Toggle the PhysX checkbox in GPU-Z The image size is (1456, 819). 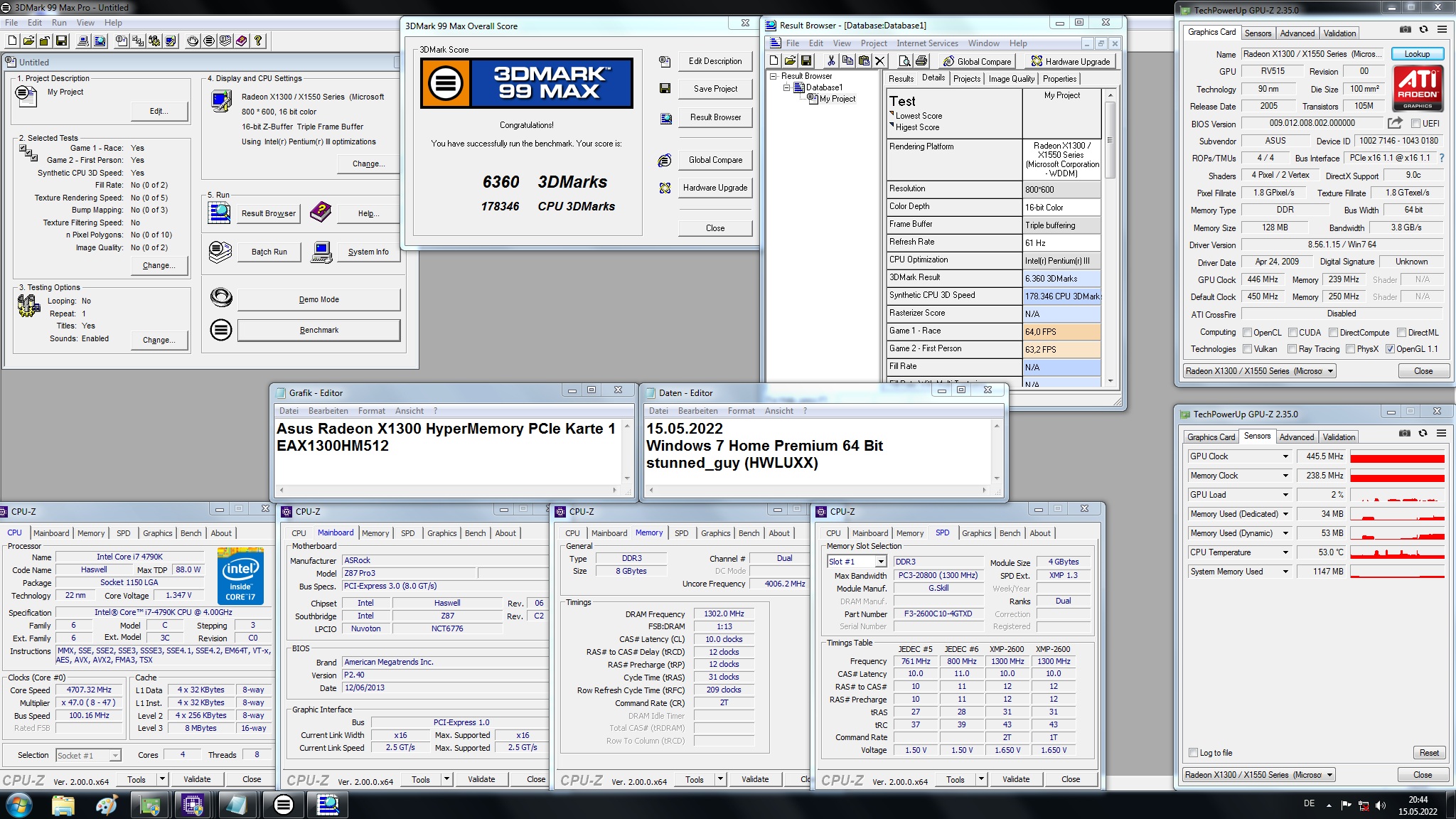(1350, 349)
